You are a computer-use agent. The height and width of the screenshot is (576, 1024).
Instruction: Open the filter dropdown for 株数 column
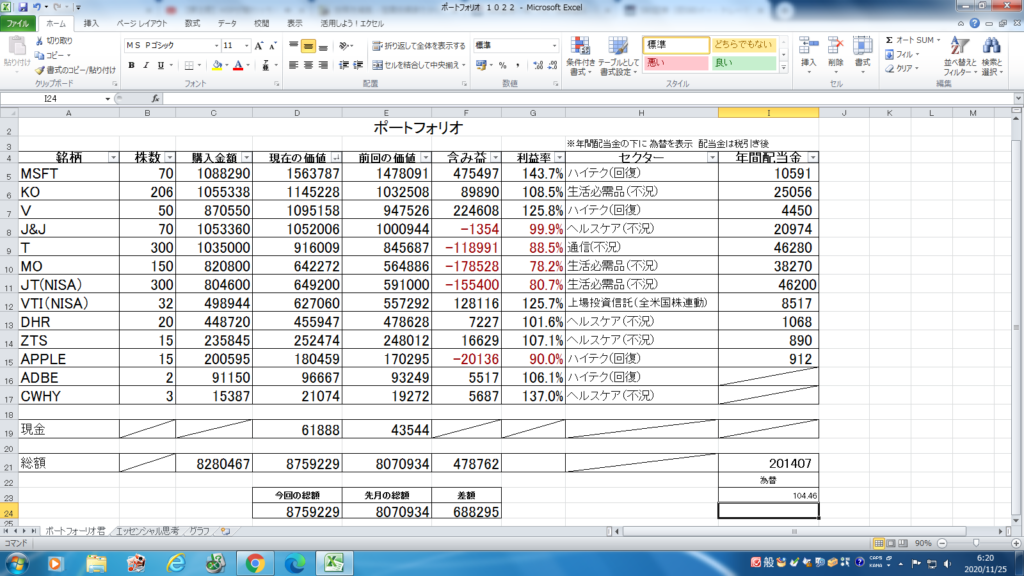pos(169,158)
